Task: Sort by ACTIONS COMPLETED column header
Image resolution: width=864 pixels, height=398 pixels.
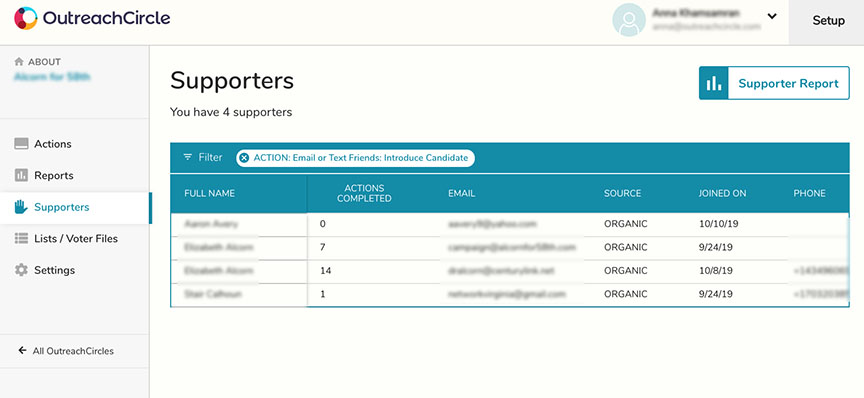Action: click(x=364, y=193)
